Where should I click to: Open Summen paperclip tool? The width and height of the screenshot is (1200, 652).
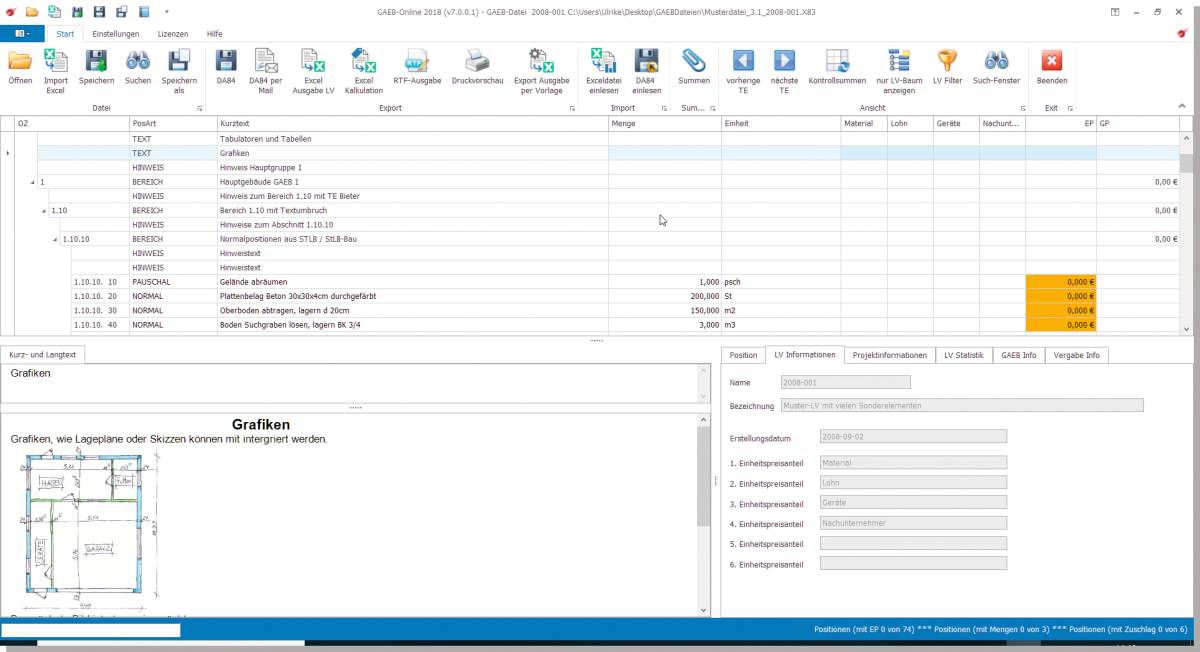pyautogui.click(x=694, y=68)
